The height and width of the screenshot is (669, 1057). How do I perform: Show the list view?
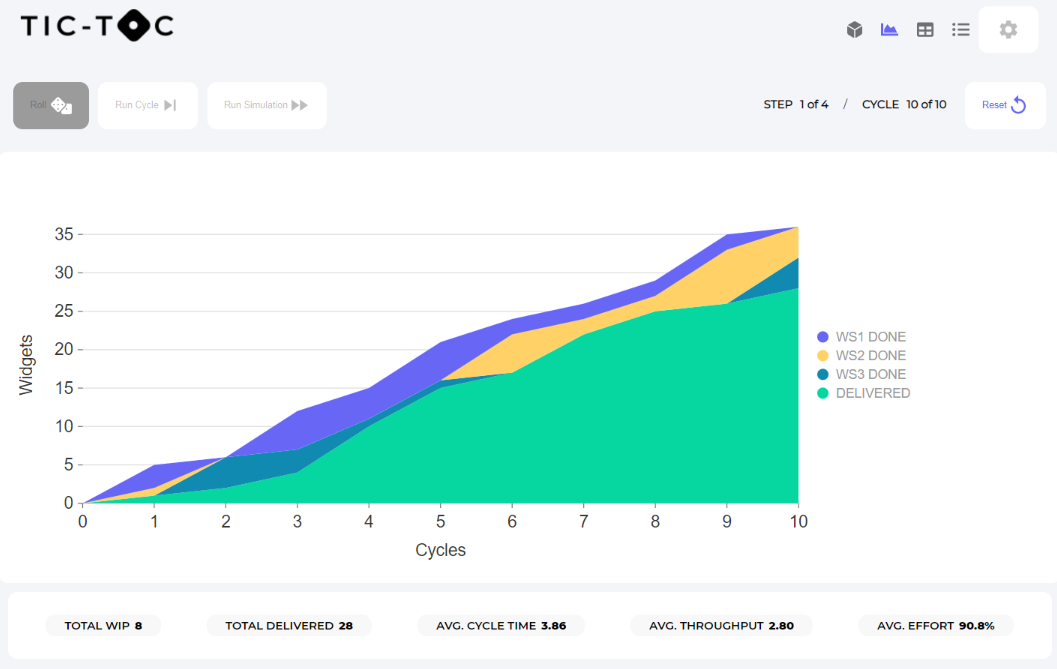click(961, 30)
